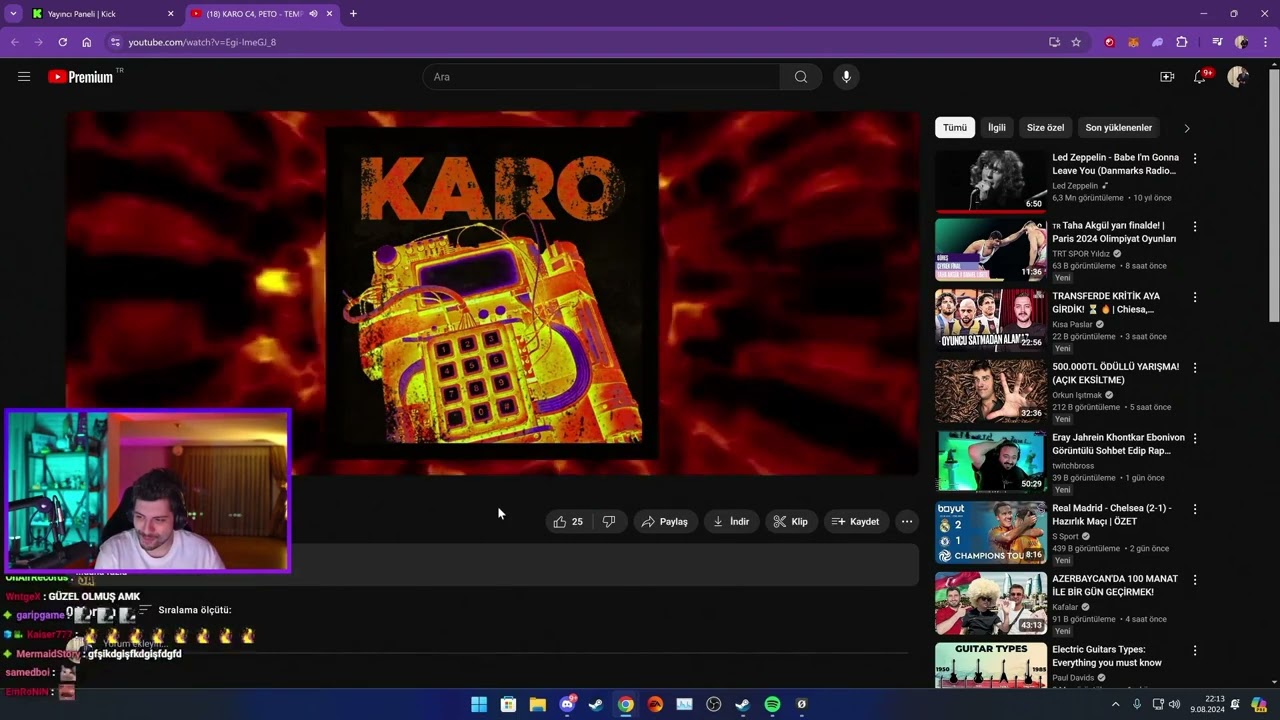Open 500.000TL ÖDÜLLÜ YARIŞMA video title
The height and width of the screenshot is (720, 1280).
pyautogui.click(x=1115, y=373)
